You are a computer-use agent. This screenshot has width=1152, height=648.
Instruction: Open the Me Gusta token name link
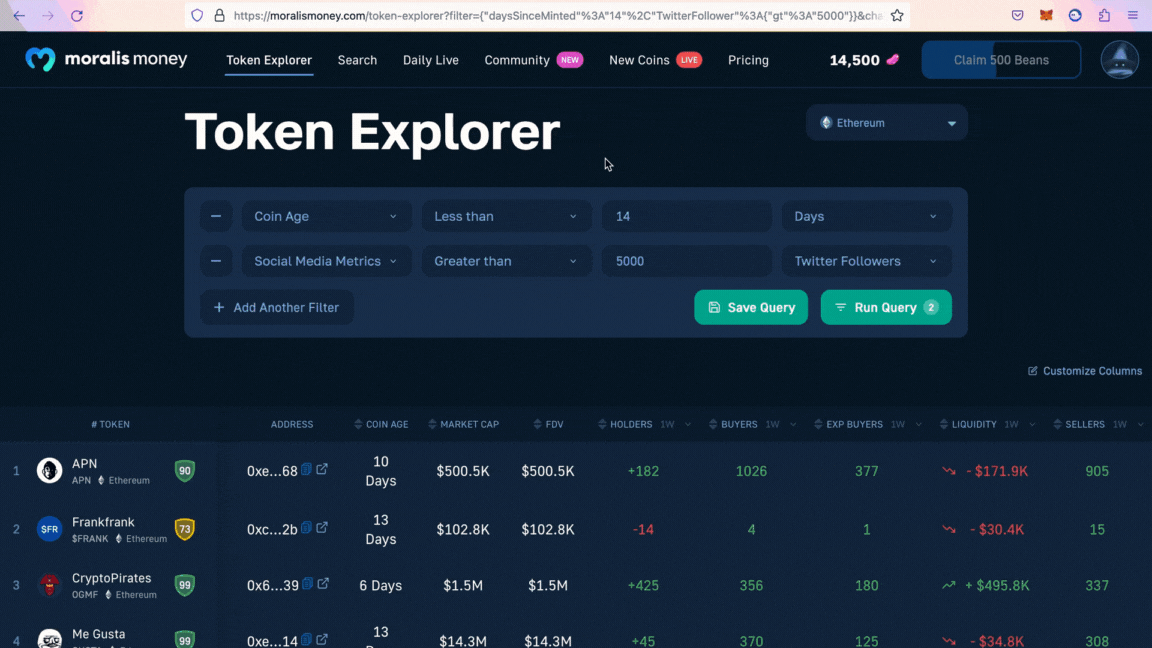click(98, 634)
